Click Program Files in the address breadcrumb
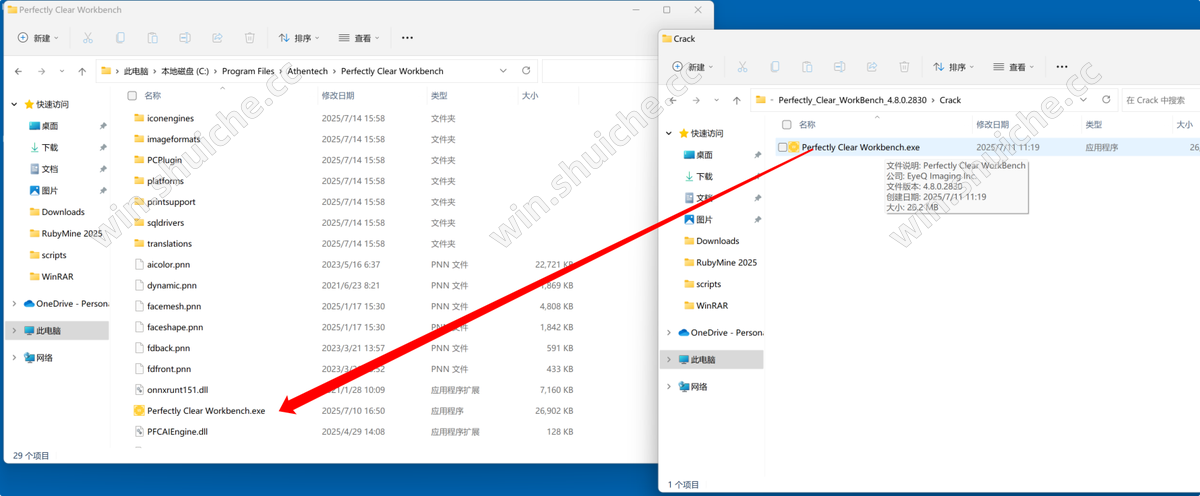The image size is (1200, 496). click(248, 71)
